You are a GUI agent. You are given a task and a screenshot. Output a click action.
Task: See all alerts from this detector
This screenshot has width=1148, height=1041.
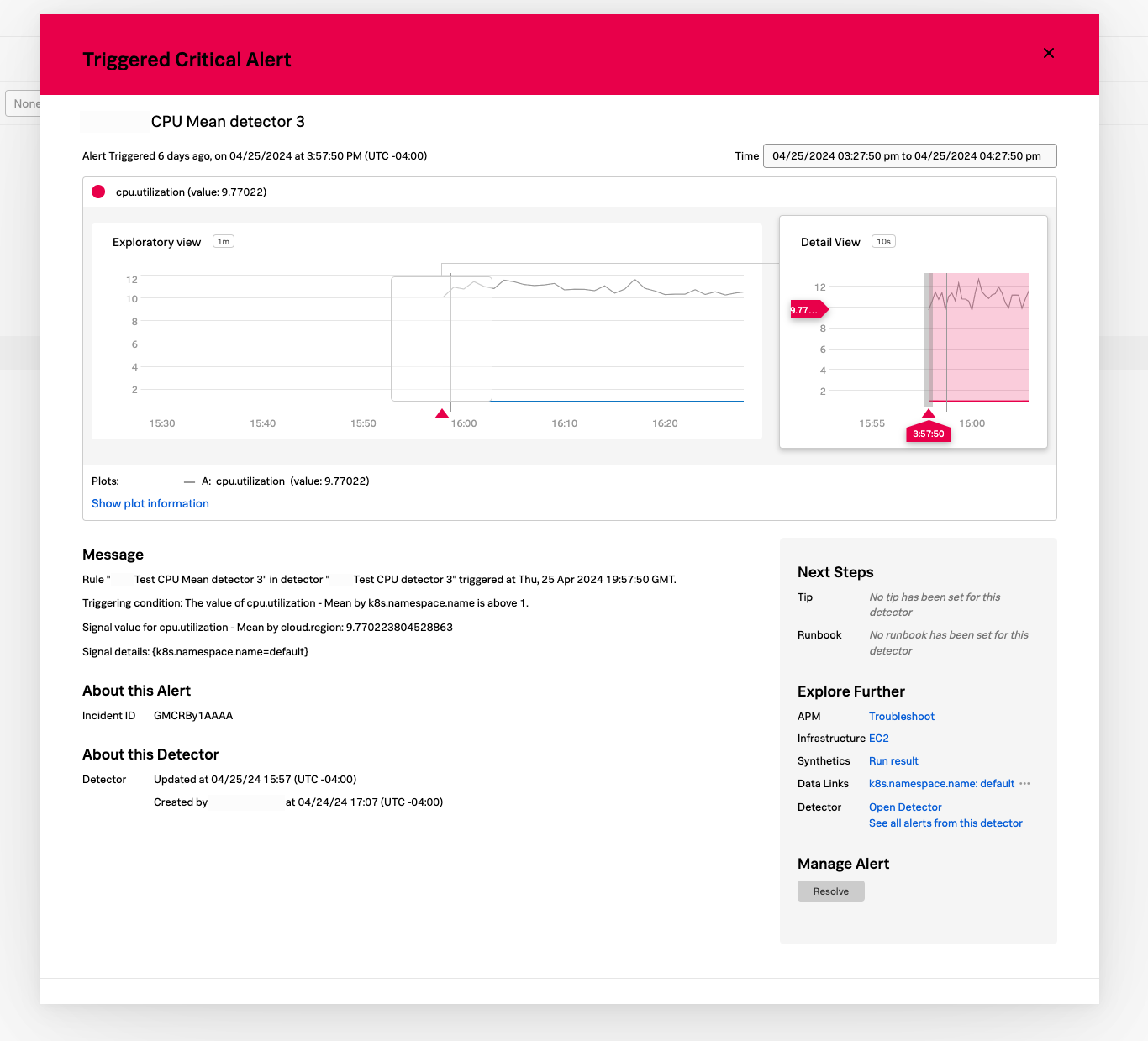pos(945,823)
